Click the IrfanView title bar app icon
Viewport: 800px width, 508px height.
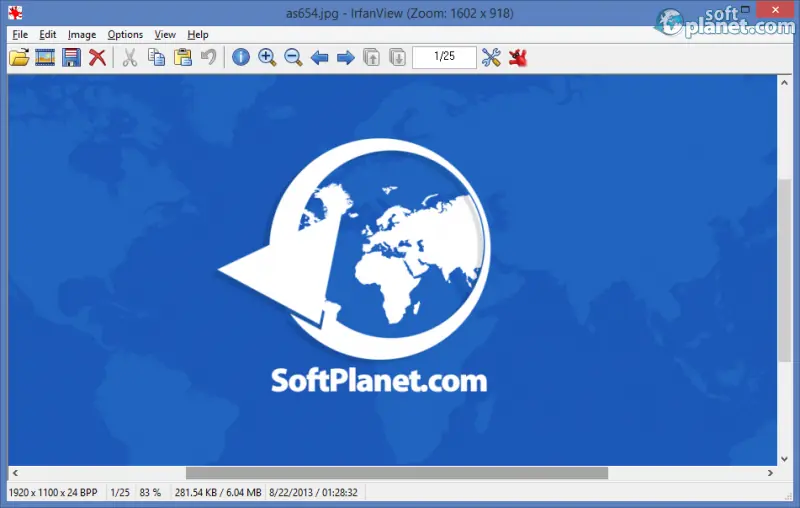point(15,13)
